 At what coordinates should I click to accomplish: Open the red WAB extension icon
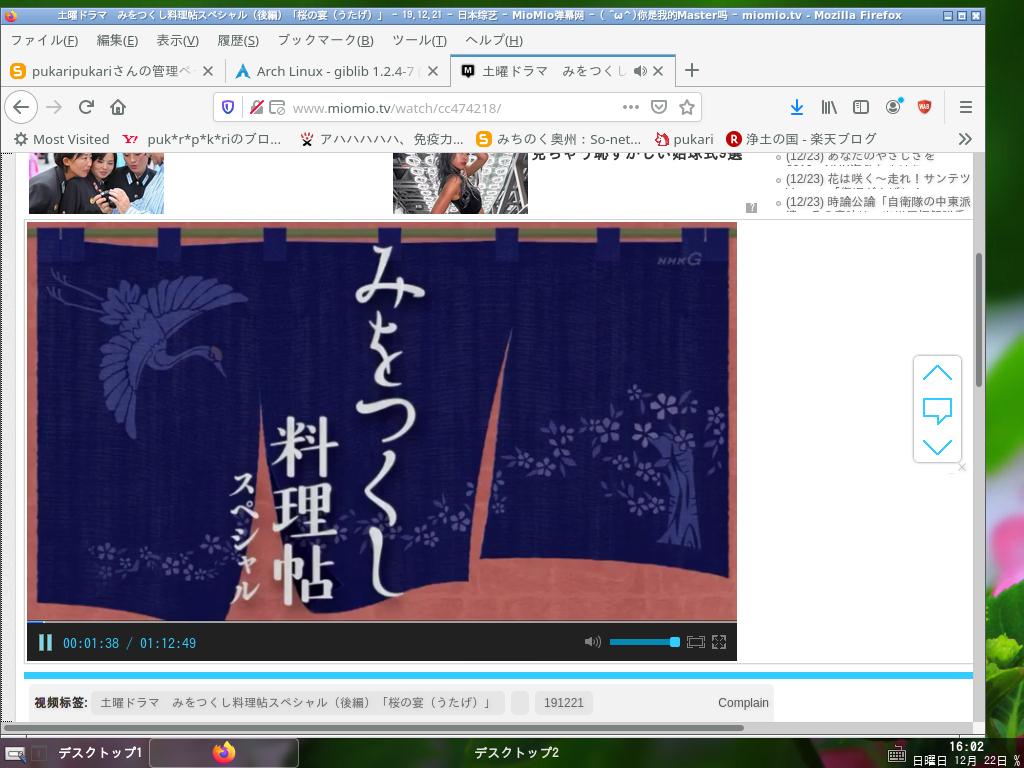coord(925,107)
